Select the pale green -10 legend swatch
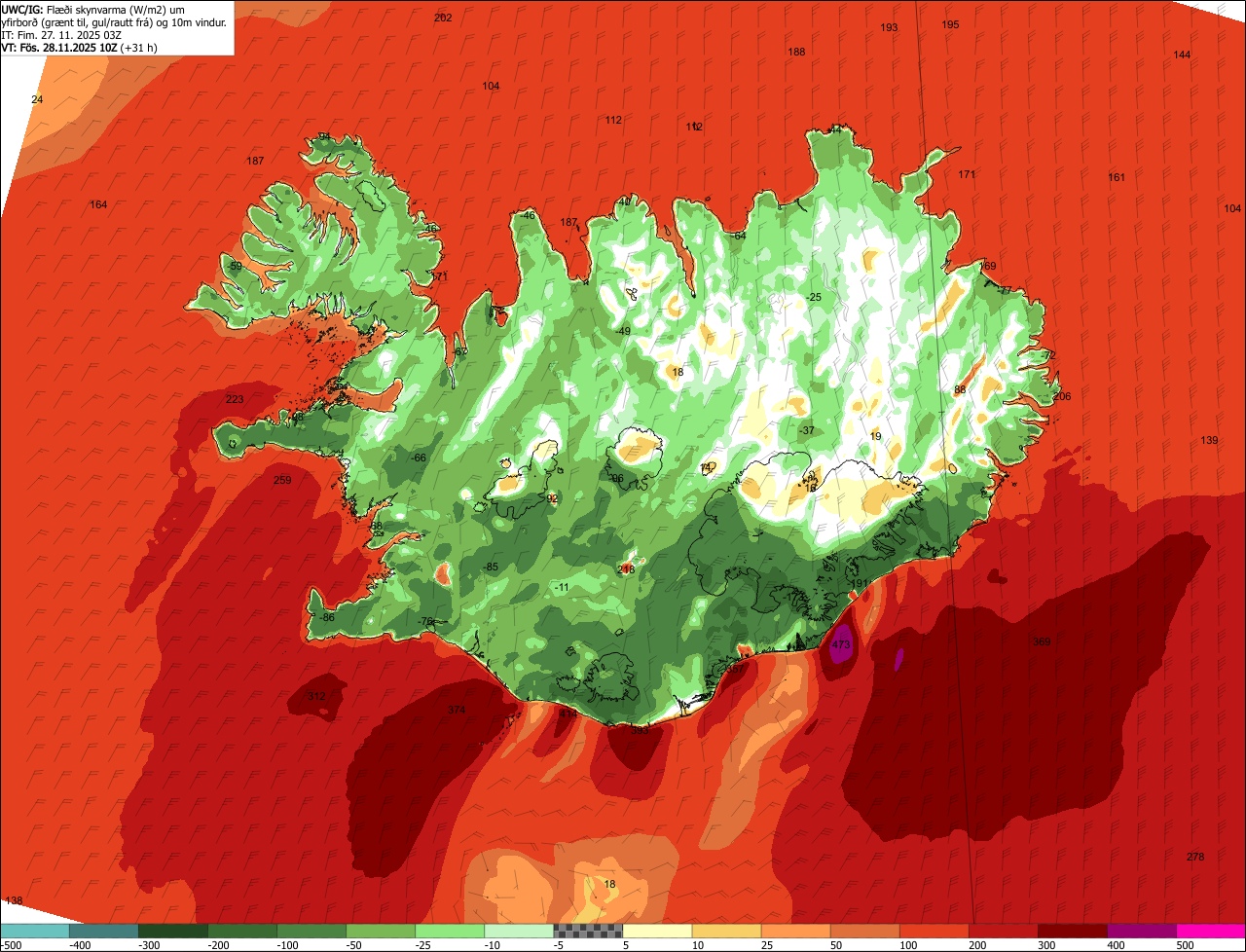Image resolution: width=1246 pixels, height=952 pixels. pos(518,931)
